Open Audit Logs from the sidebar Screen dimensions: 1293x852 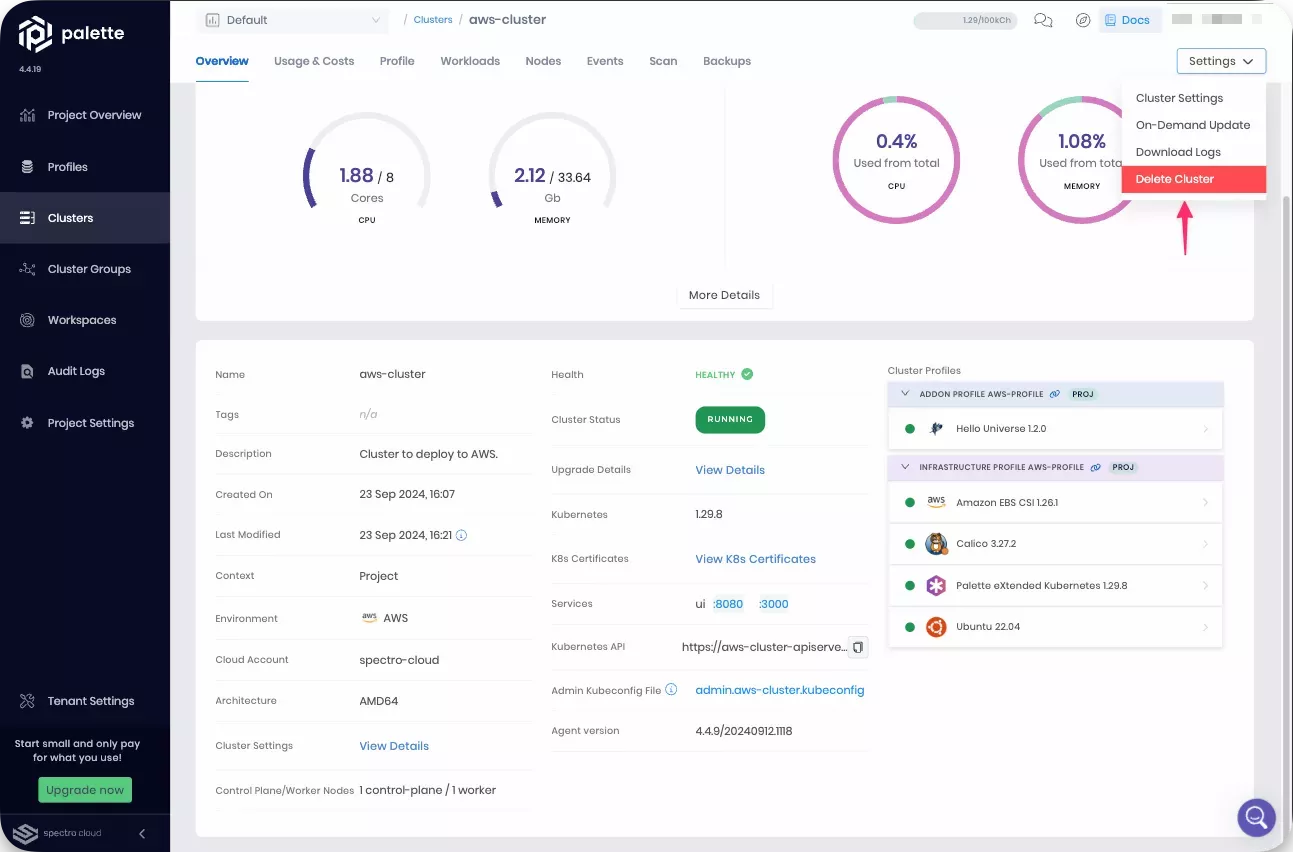tap(76, 371)
